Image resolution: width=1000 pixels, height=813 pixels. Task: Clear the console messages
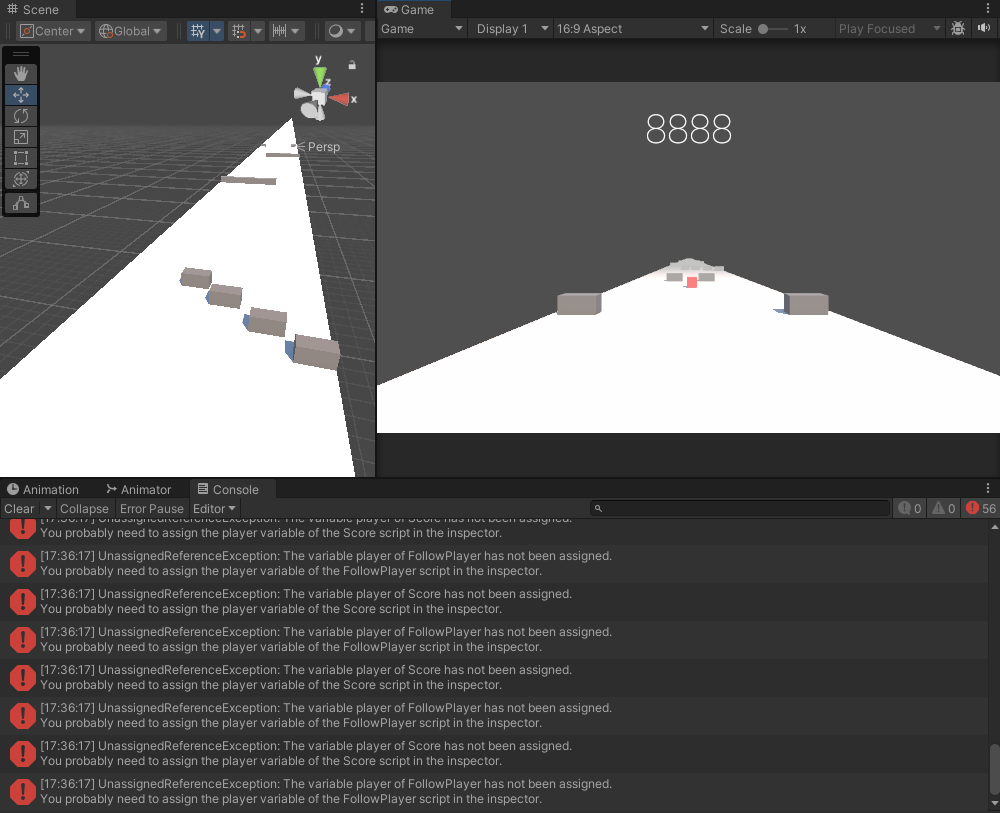pos(19,508)
